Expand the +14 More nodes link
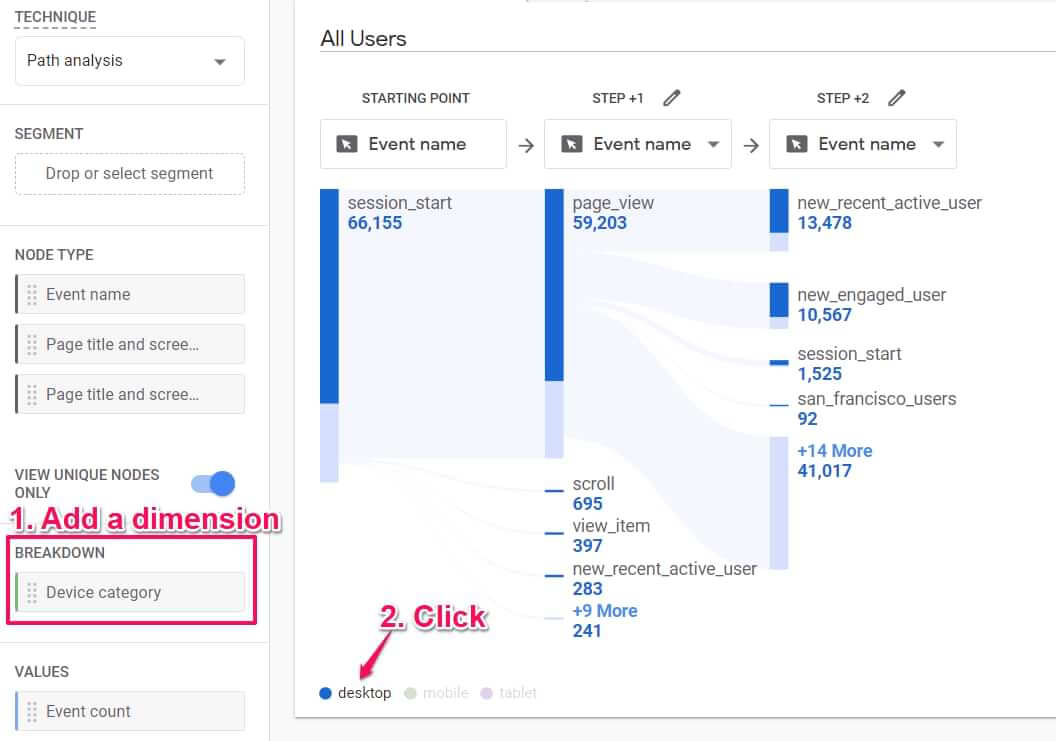This screenshot has height=741, width=1056. 834,451
